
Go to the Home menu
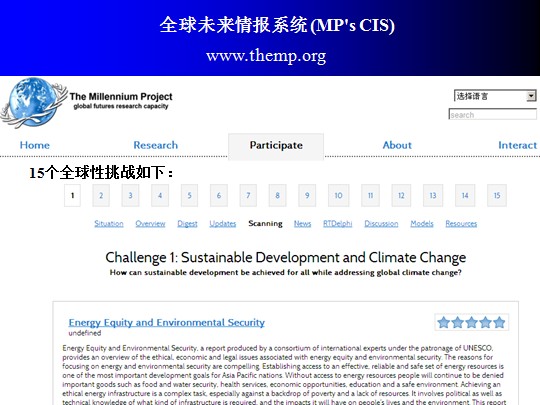pyautogui.click(x=34, y=145)
